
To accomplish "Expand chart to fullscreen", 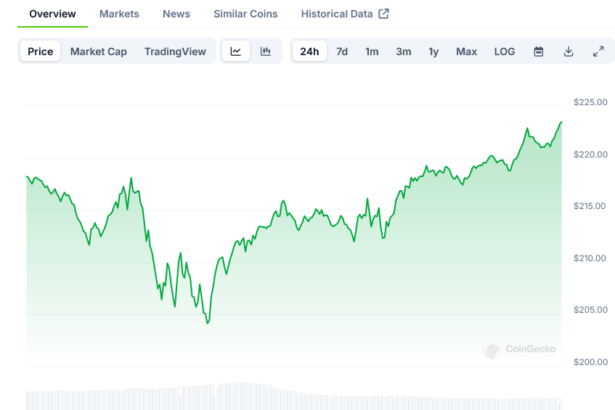I will [x=598, y=51].
